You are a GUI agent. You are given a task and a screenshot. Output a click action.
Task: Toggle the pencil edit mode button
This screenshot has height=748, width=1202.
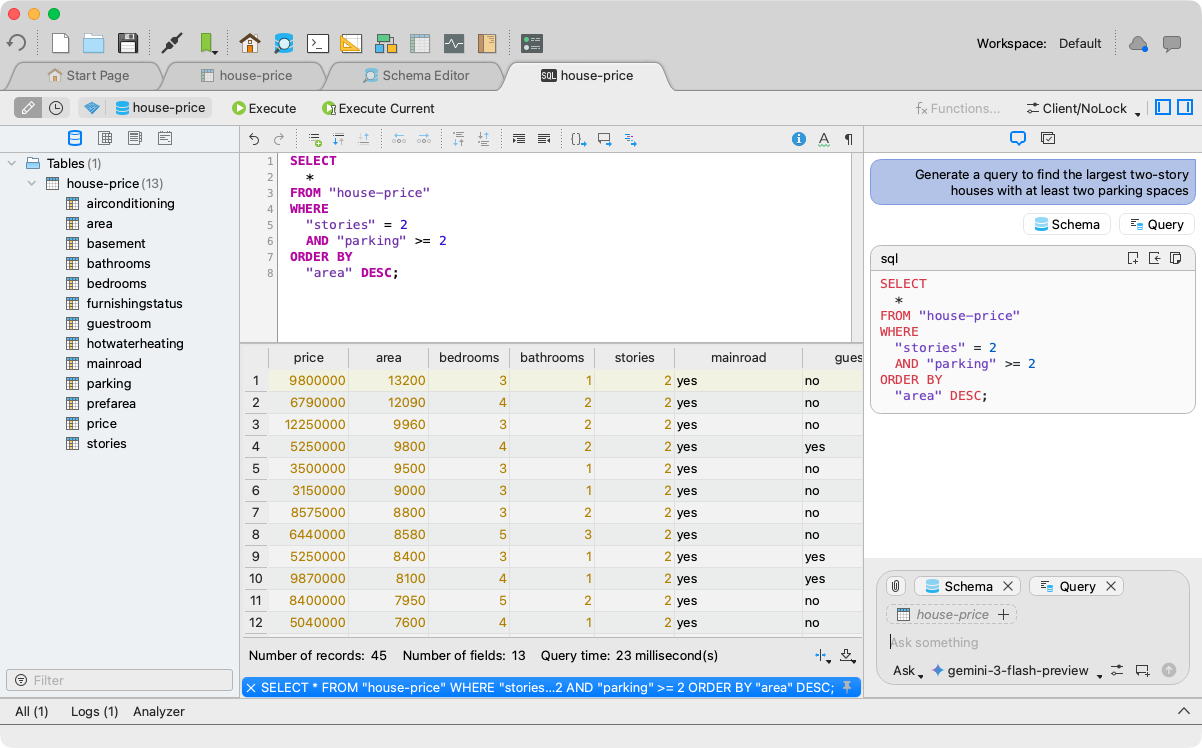27,108
